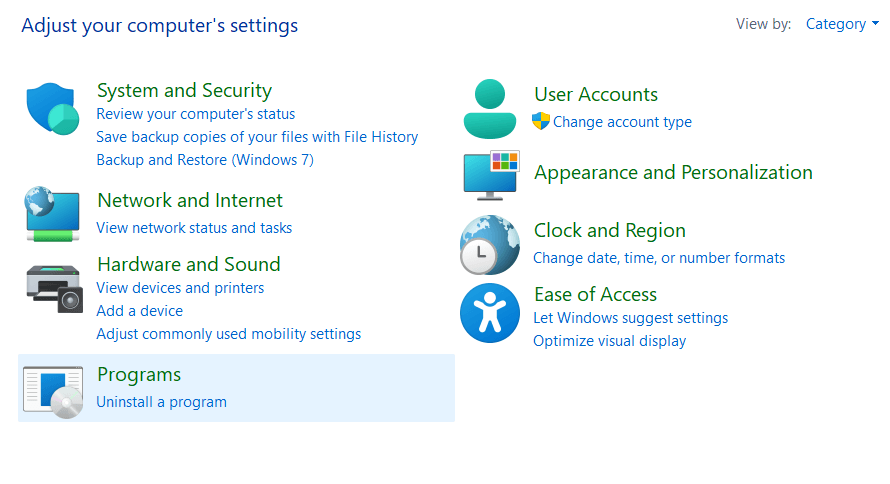The width and height of the screenshot is (890, 484).
Task: Click the arrow next to Category
Action: click(x=875, y=24)
